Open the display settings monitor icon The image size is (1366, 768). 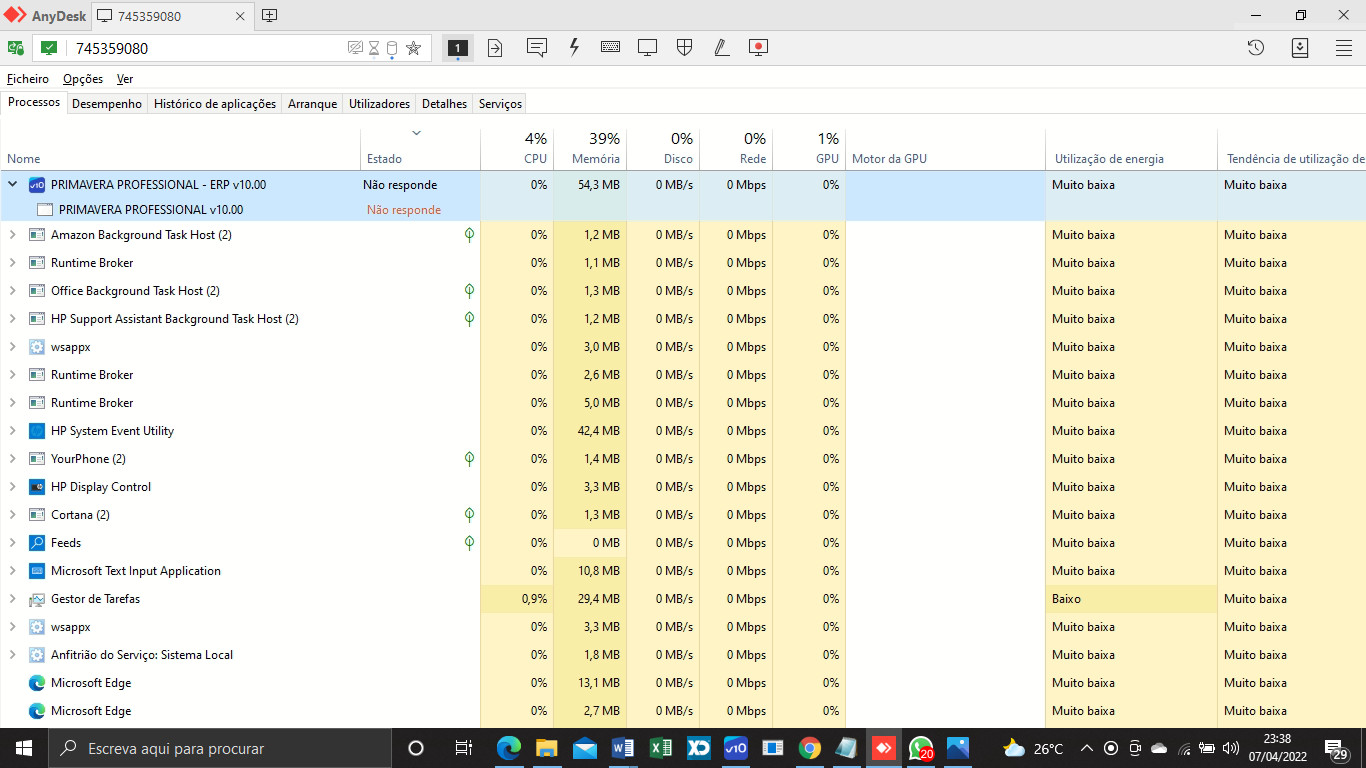coord(648,47)
